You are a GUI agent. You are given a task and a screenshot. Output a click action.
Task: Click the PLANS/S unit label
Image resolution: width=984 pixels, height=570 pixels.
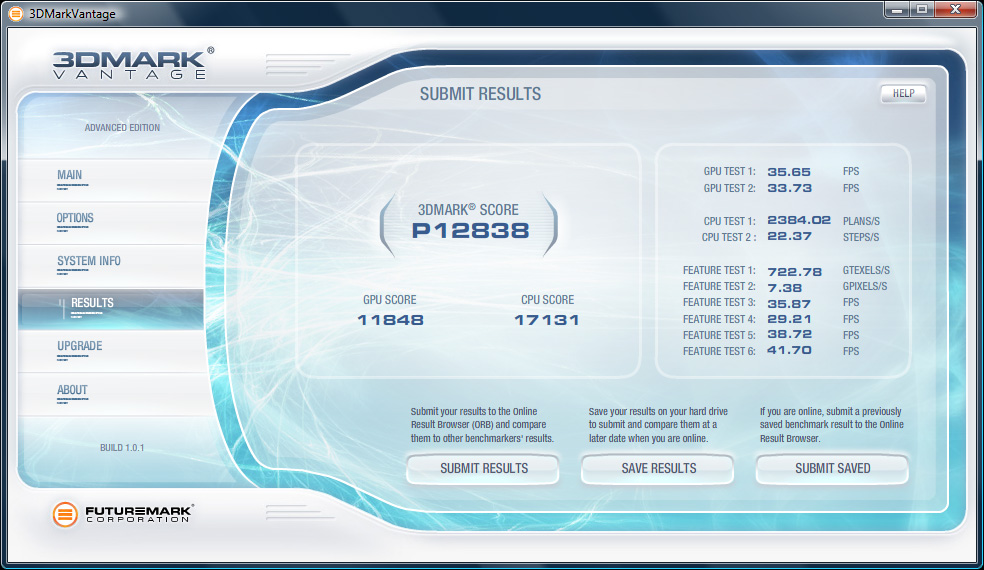point(861,221)
